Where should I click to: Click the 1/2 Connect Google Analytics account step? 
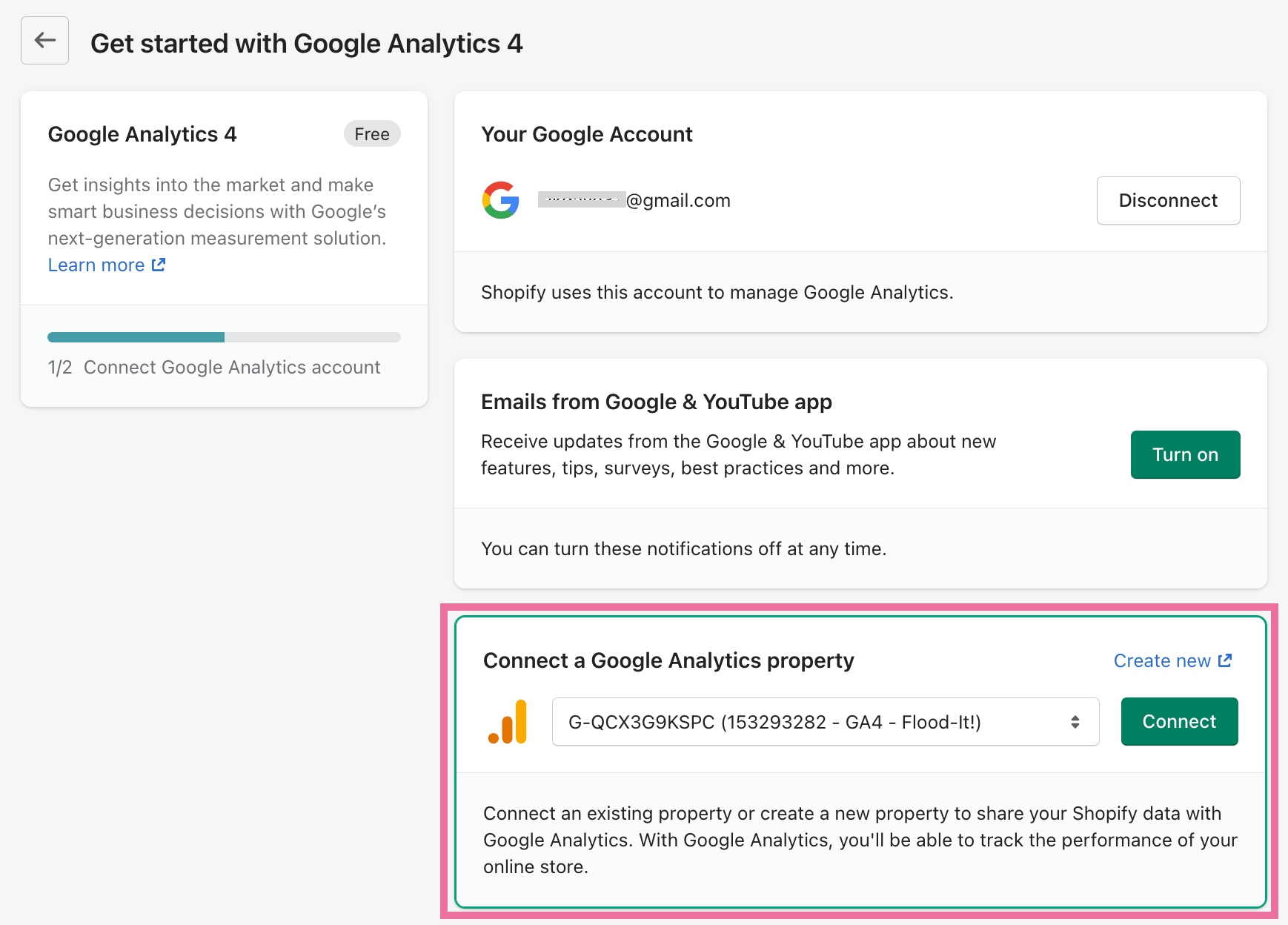[214, 367]
